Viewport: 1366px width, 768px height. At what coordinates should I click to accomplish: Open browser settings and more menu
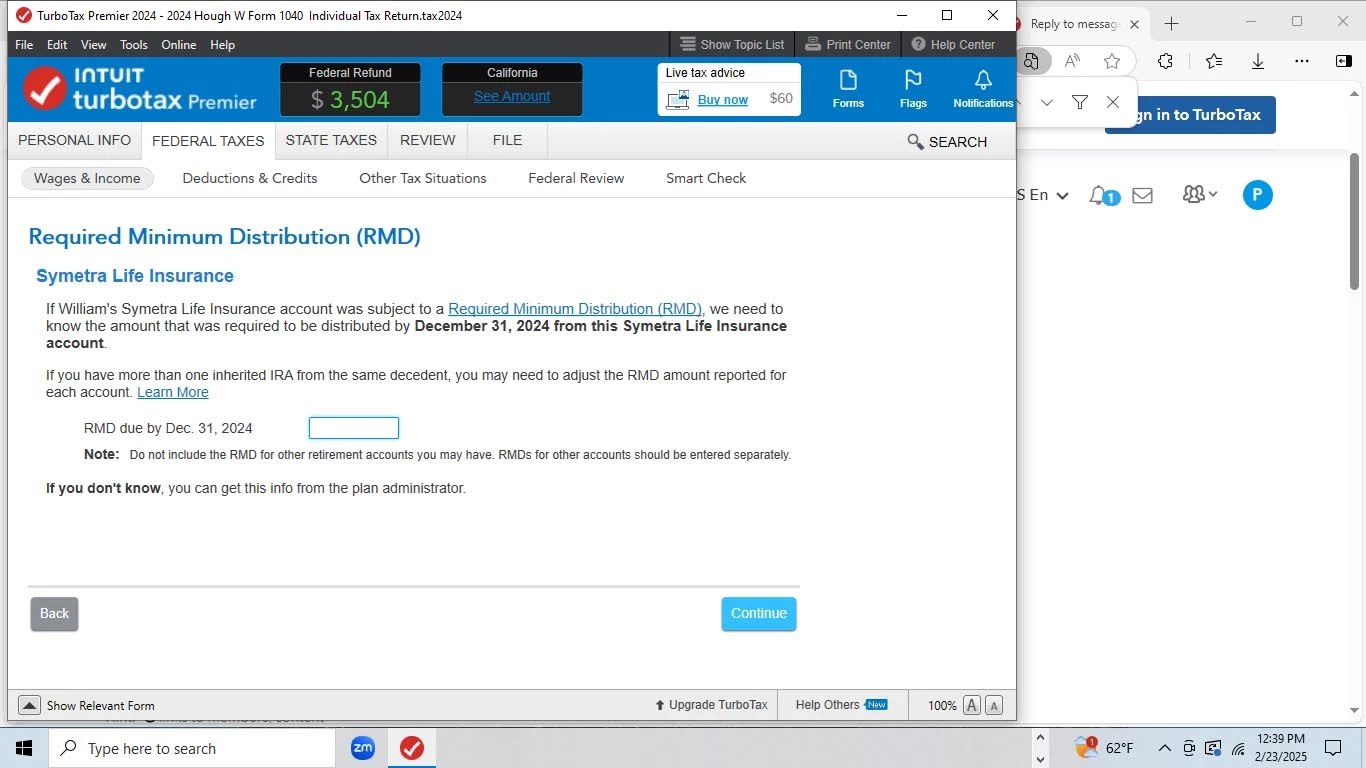[x=1301, y=61]
